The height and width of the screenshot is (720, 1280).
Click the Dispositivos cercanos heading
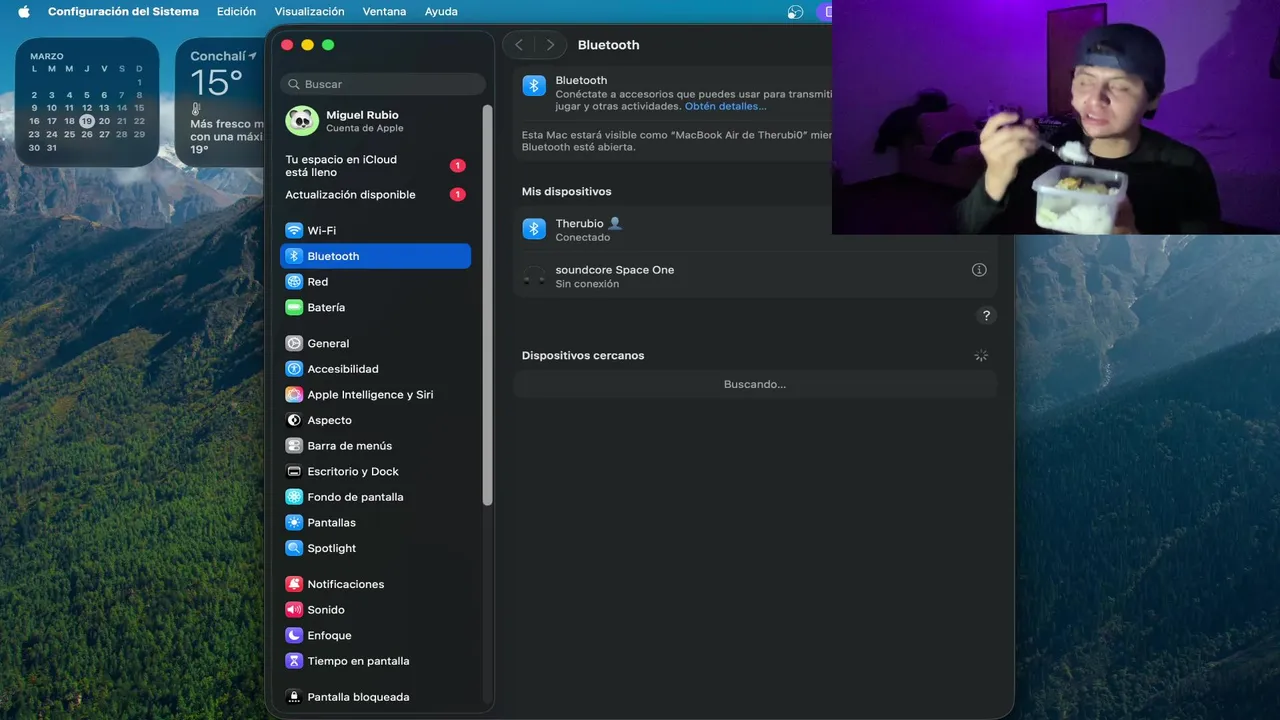tap(583, 355)
